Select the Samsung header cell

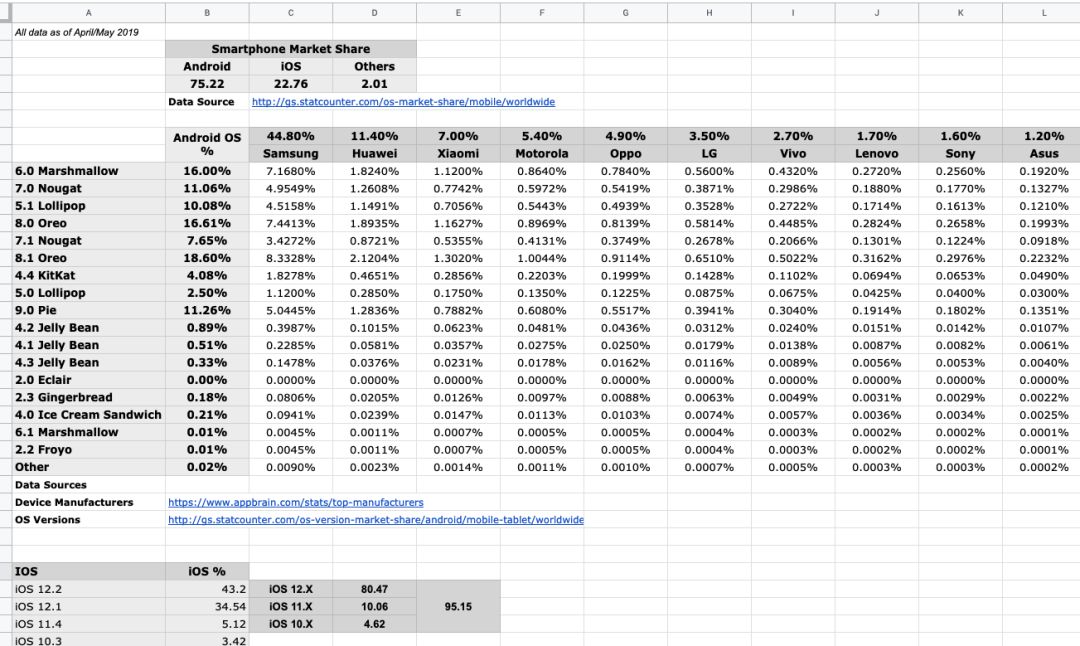click(291, 154)
